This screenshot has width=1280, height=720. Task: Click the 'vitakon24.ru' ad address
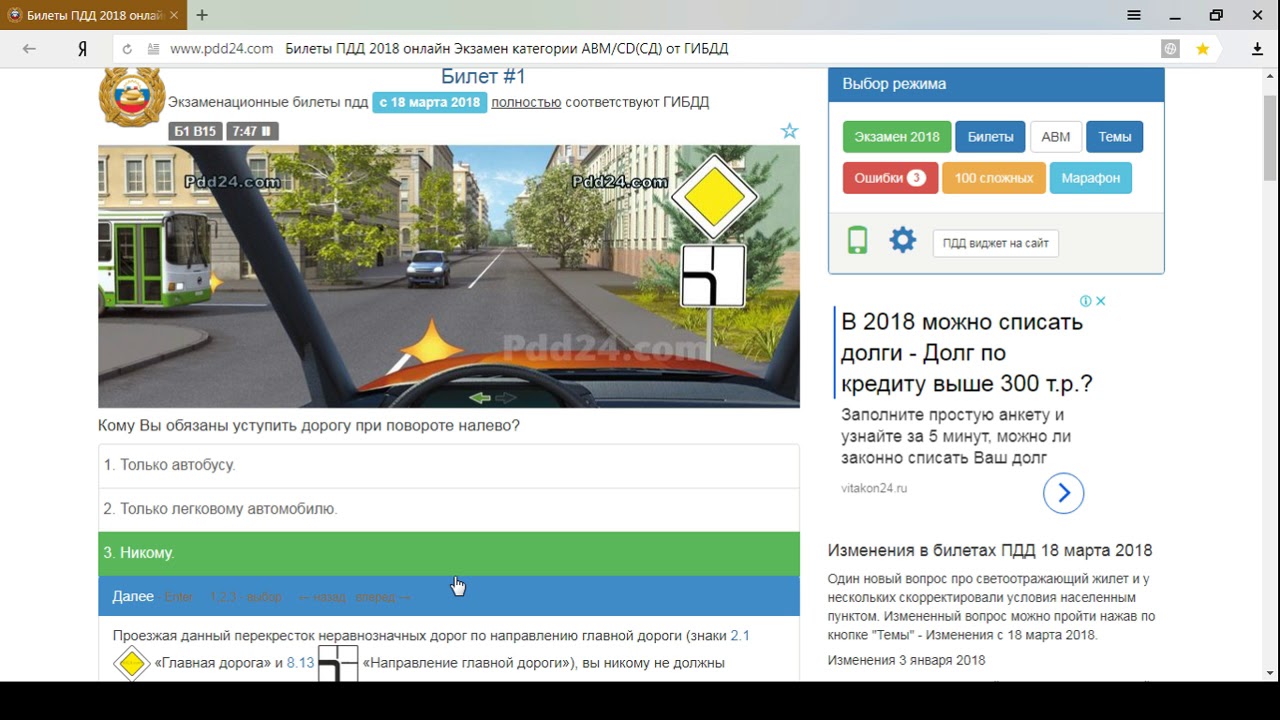pos(874,489)
